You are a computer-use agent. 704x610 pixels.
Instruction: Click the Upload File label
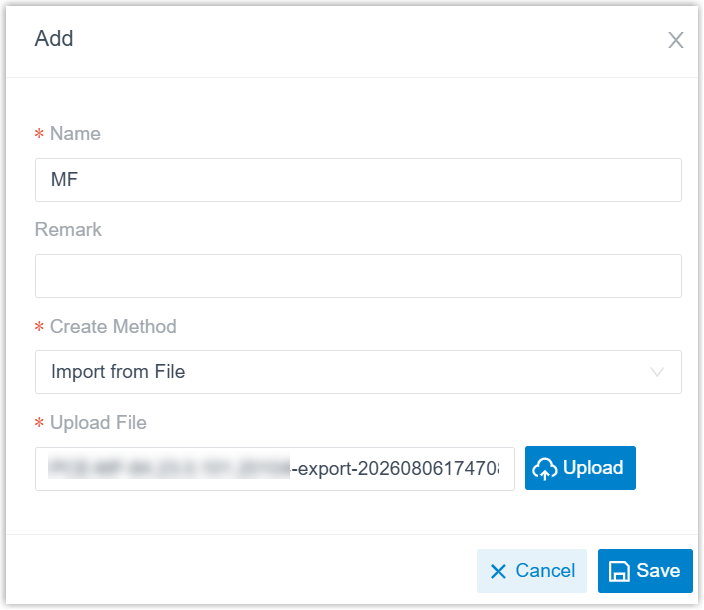98,423
